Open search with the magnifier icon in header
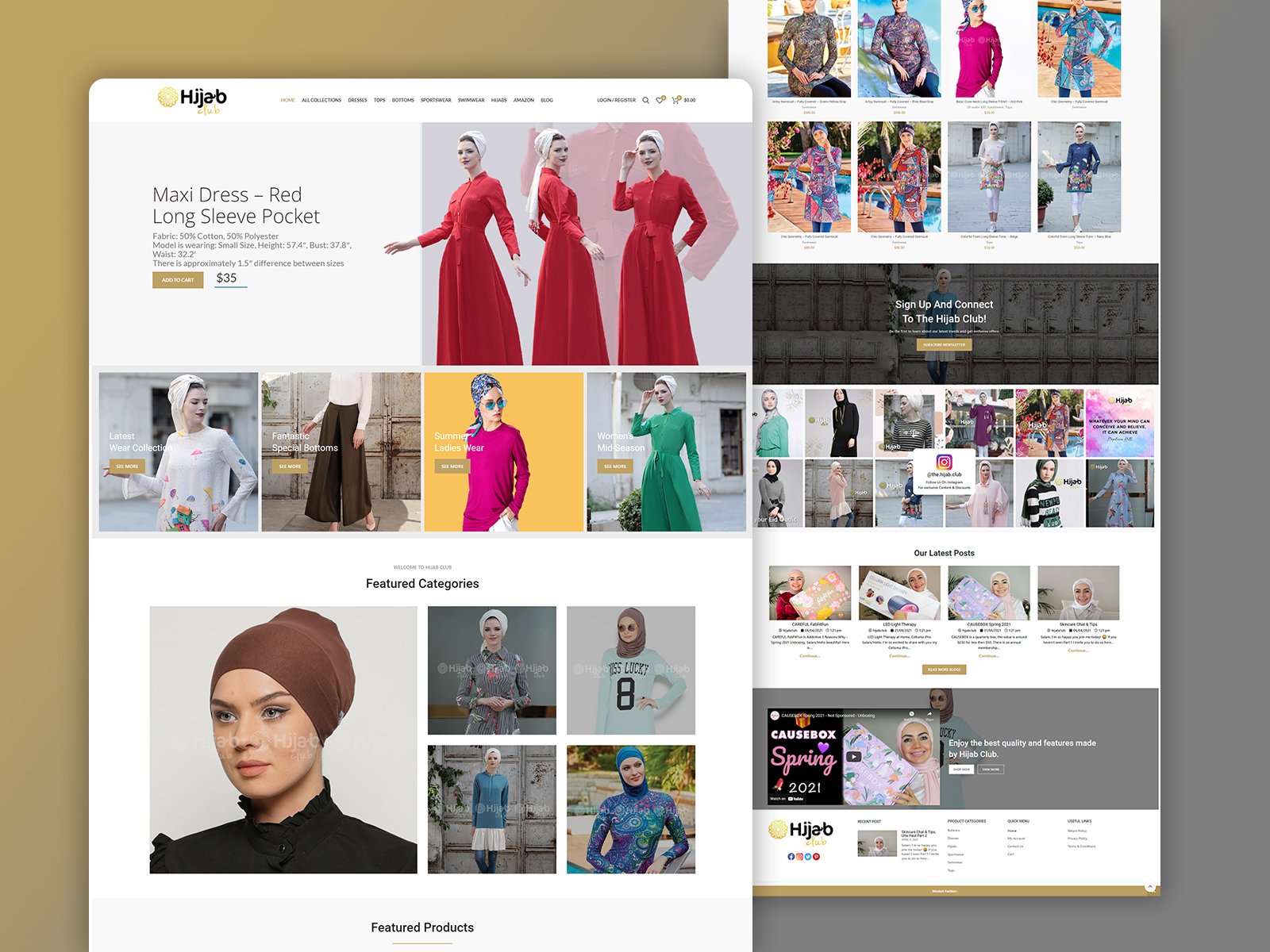1270x952 pixels. 645,100
